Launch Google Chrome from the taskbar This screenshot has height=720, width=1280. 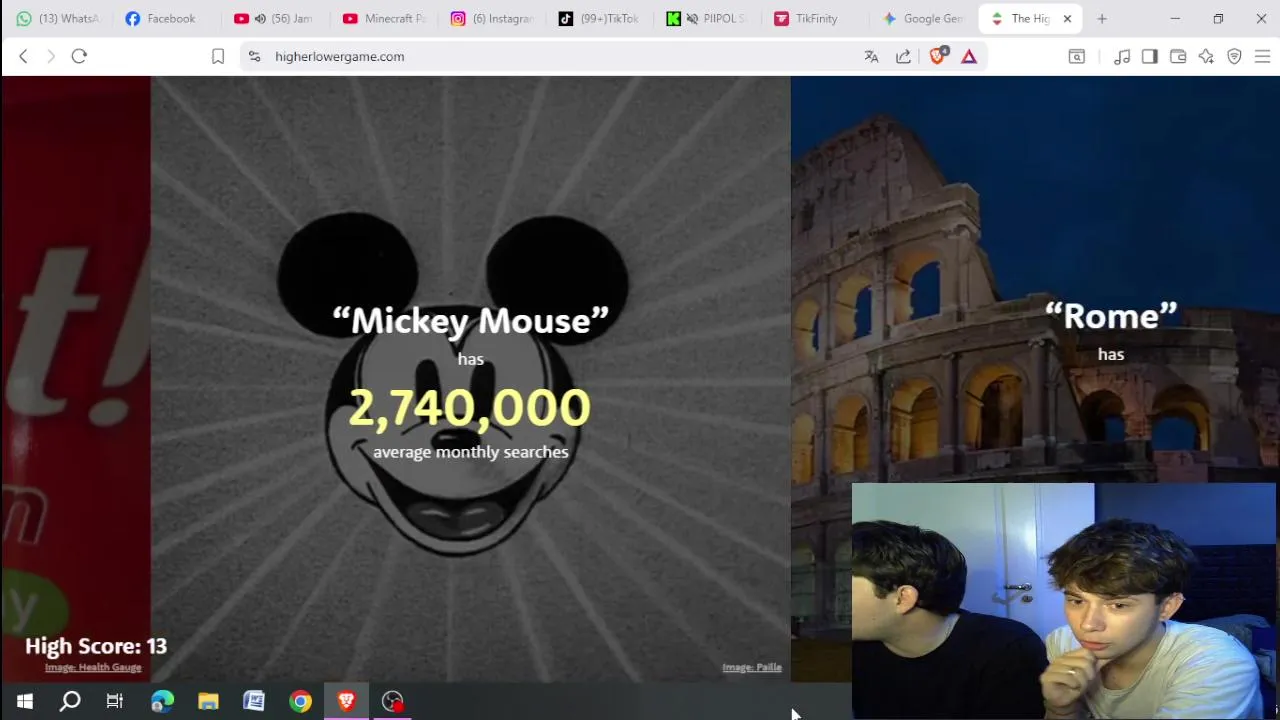300,702
